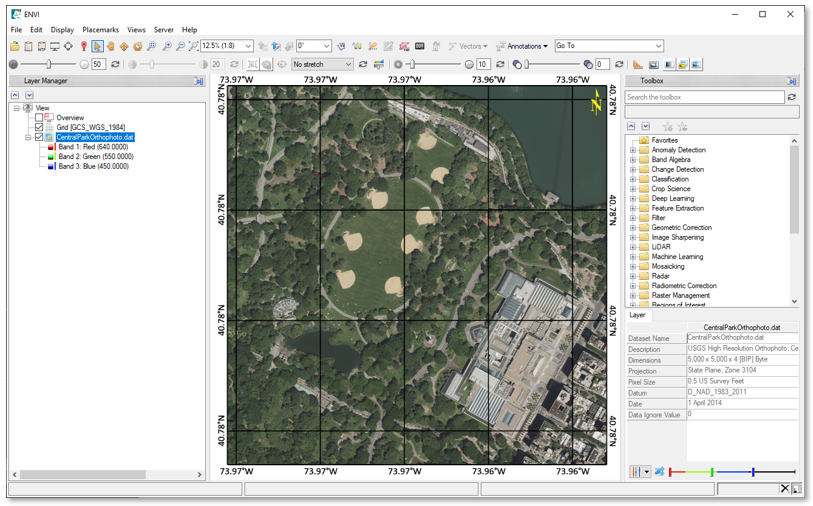The width and height of the screenshot is (813, 506).
Task: Click the Open file folder icon
Action: pyautogui.click(x=15, y=46)
